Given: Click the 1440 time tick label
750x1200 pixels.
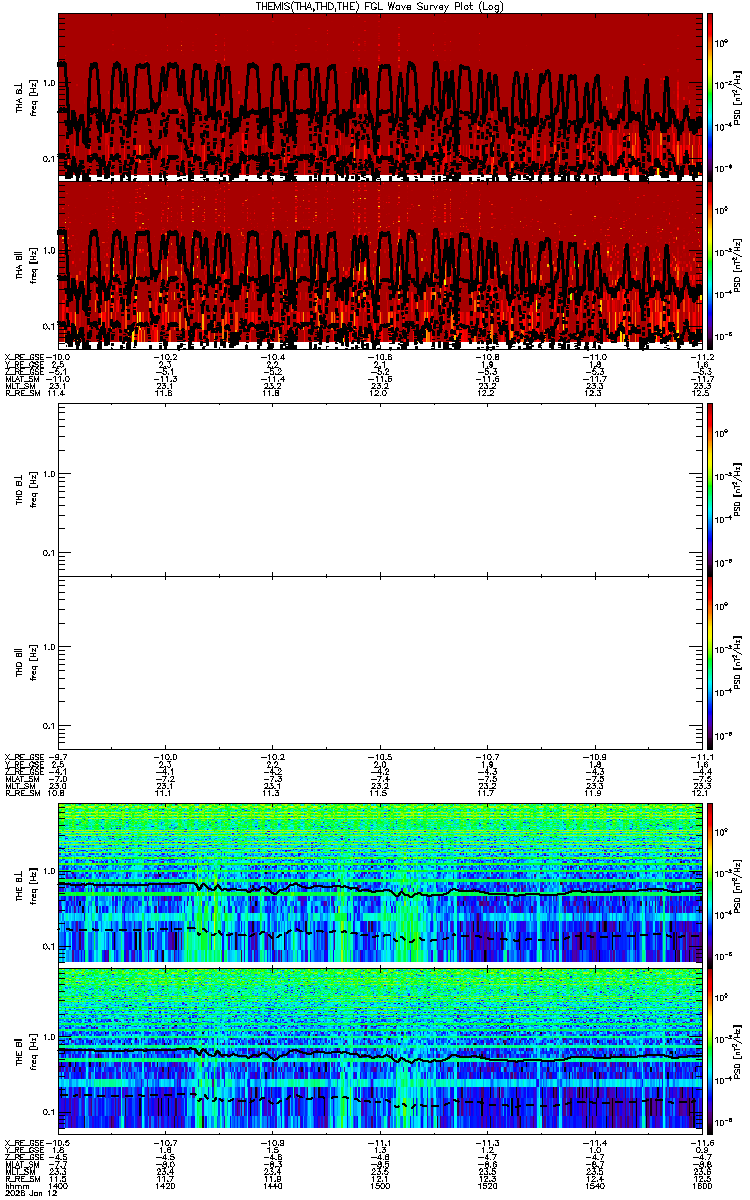Looking at the screenshot, I should [273, 1186].
